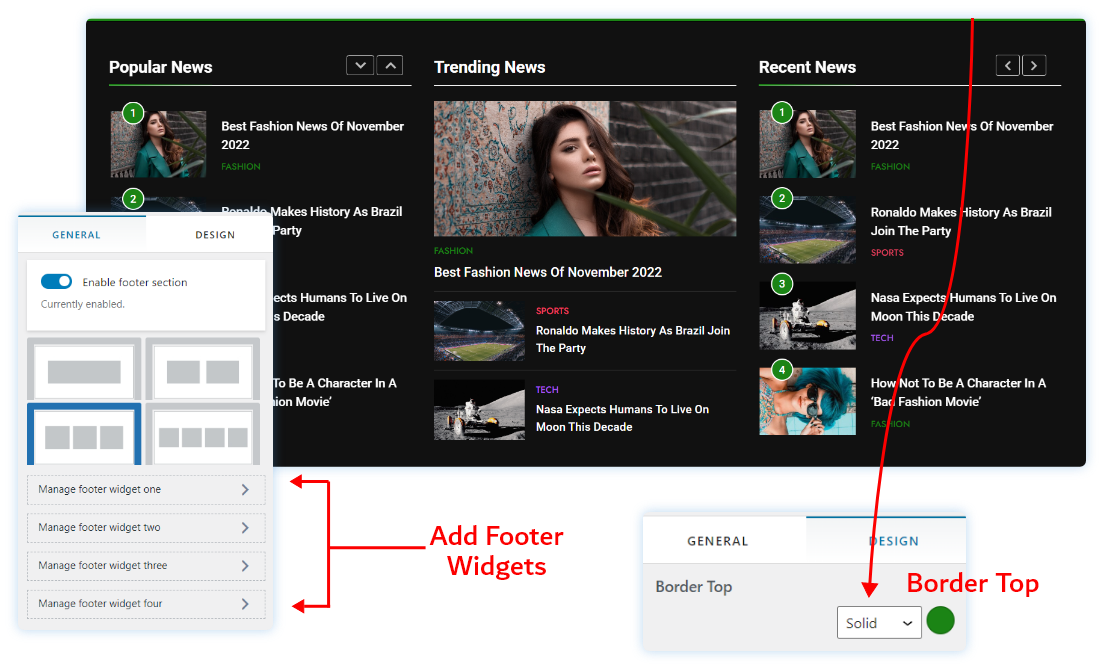Click Popular News up arrow button
Viewport: 1104px width, 669px height.
[390, 66]
